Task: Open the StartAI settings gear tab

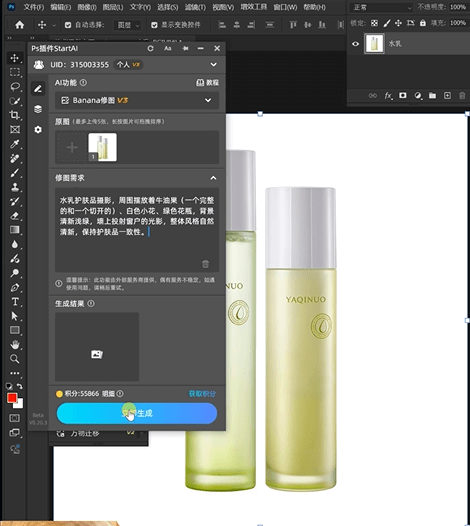Action: (38, 129)
